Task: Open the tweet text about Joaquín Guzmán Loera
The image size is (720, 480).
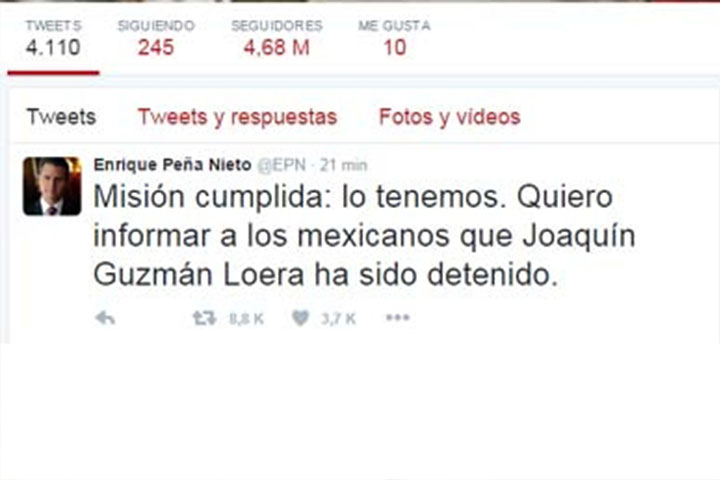Action: point(364,236)
